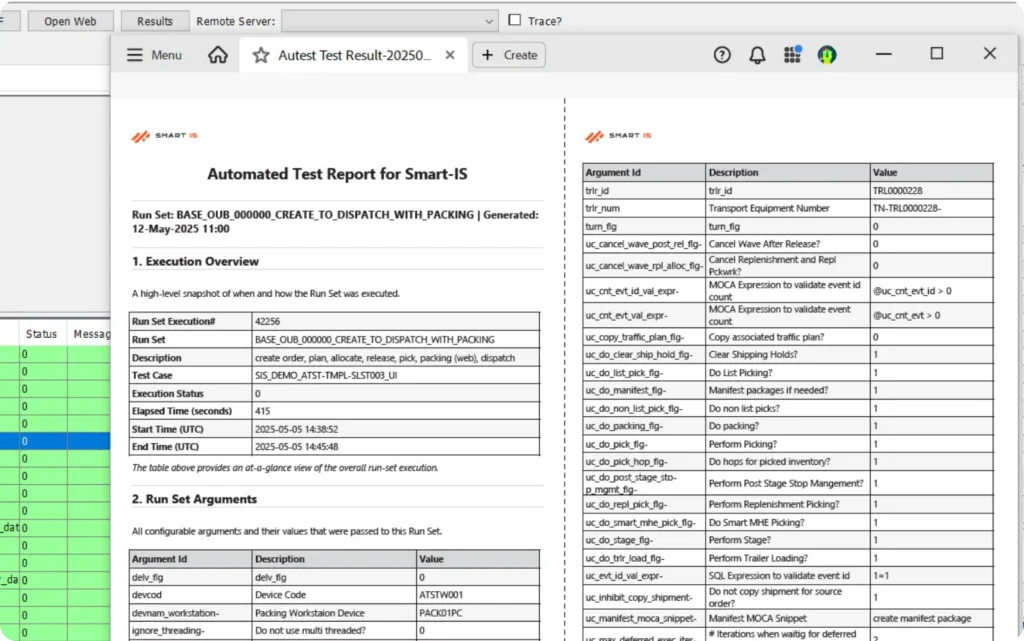This screenshot has height=641, width=1024.
Task: Click the uc_inhibit_copy_shipment- argument cell
Action: click(644, 597)
